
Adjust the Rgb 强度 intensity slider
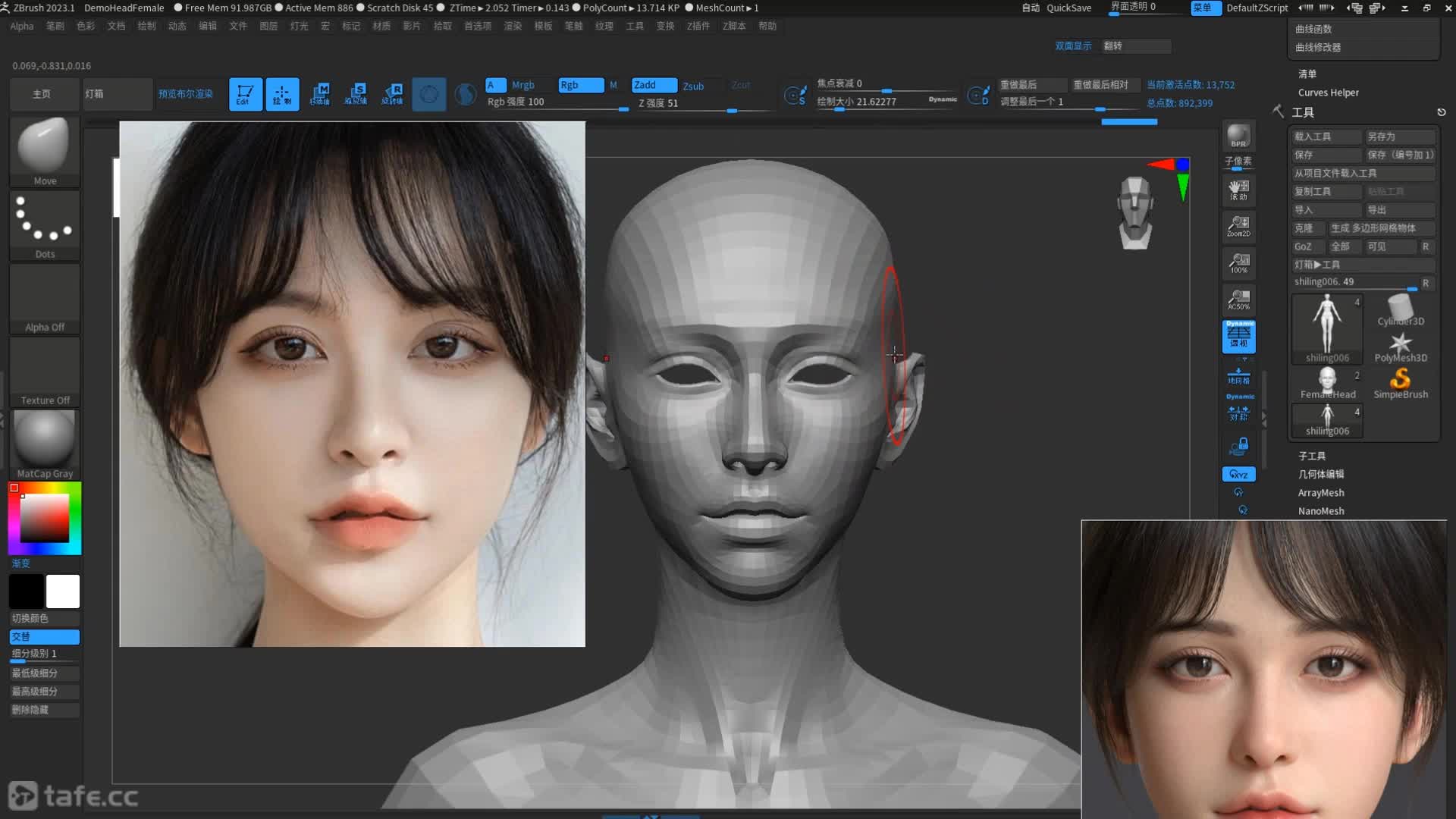click(557, 102)
